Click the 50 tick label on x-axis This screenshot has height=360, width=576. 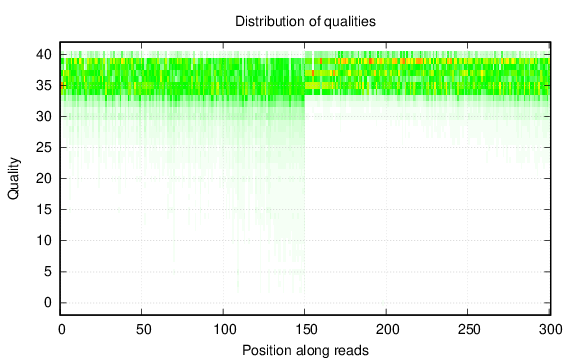pyautogui.click(x=143, y=330)
